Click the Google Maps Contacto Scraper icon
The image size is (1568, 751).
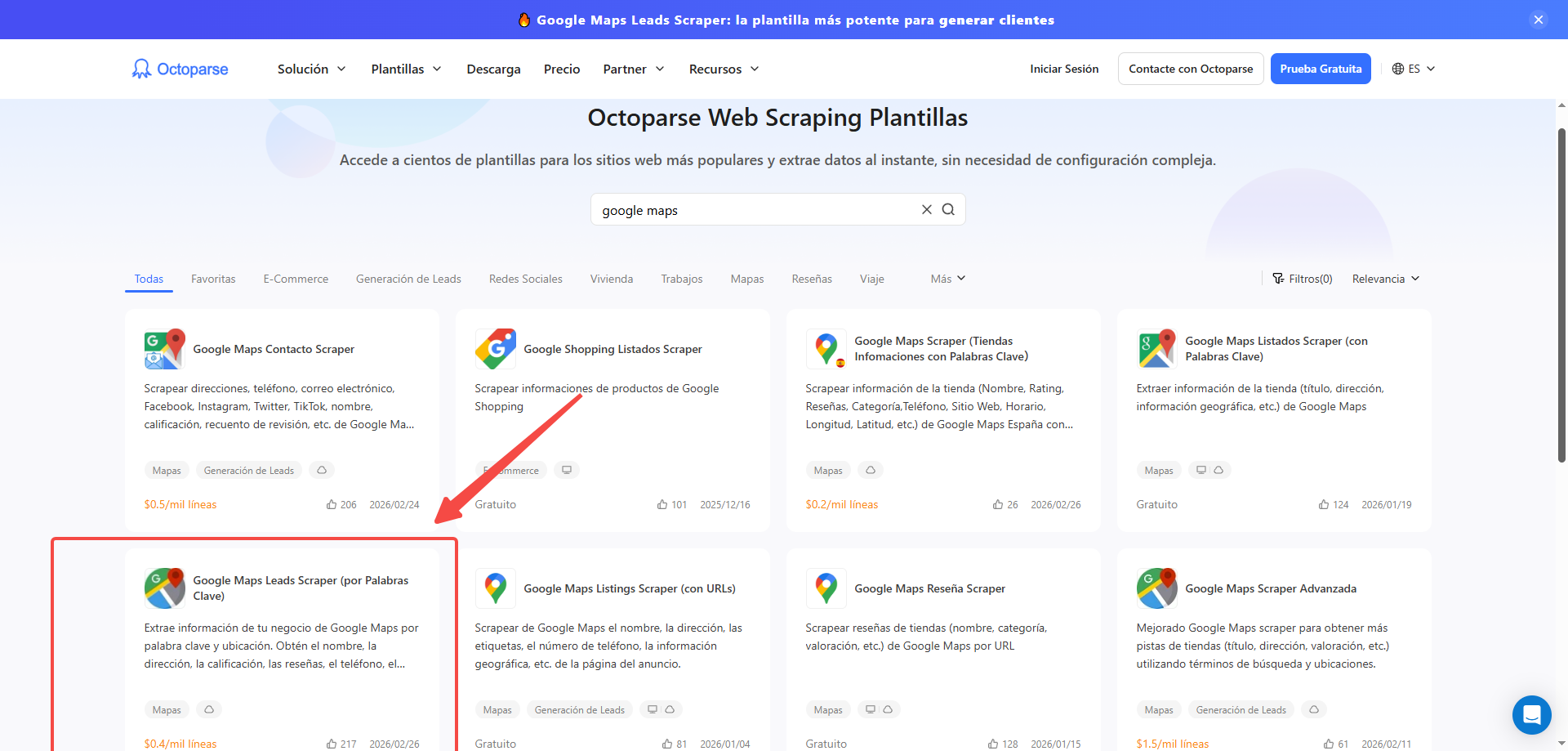(164, 349)
